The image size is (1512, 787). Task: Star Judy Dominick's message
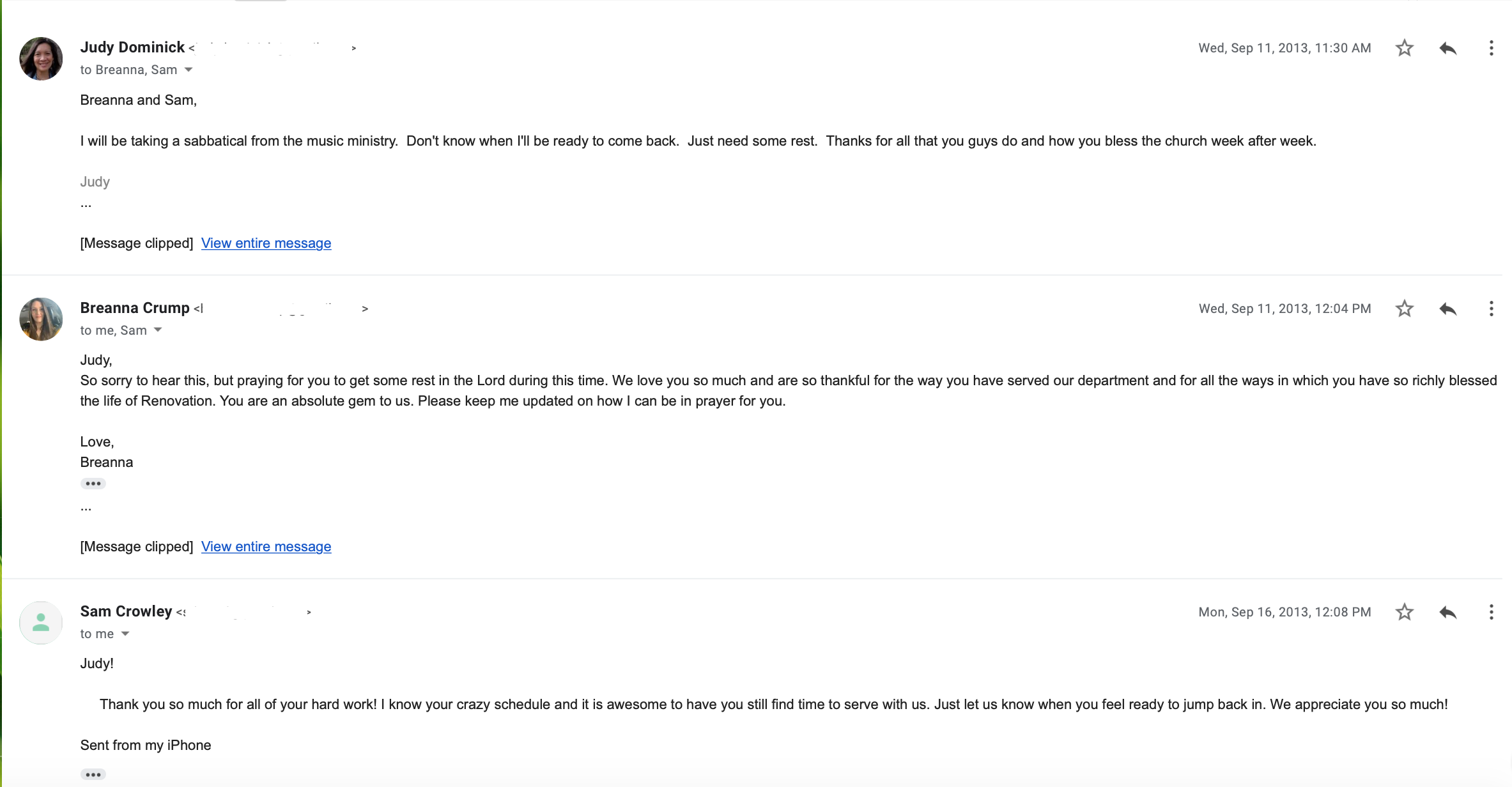coord(1404,48)
